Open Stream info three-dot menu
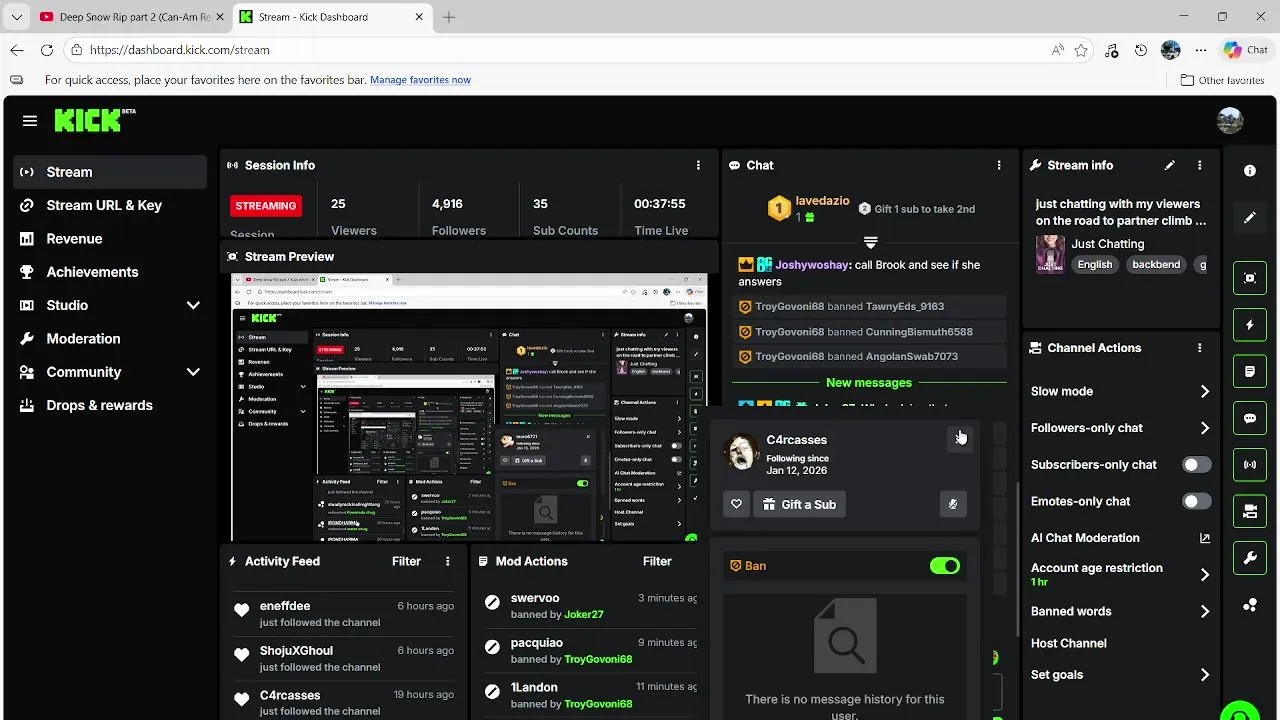Screen dimensions: 1280x720 pos(1199,165)
